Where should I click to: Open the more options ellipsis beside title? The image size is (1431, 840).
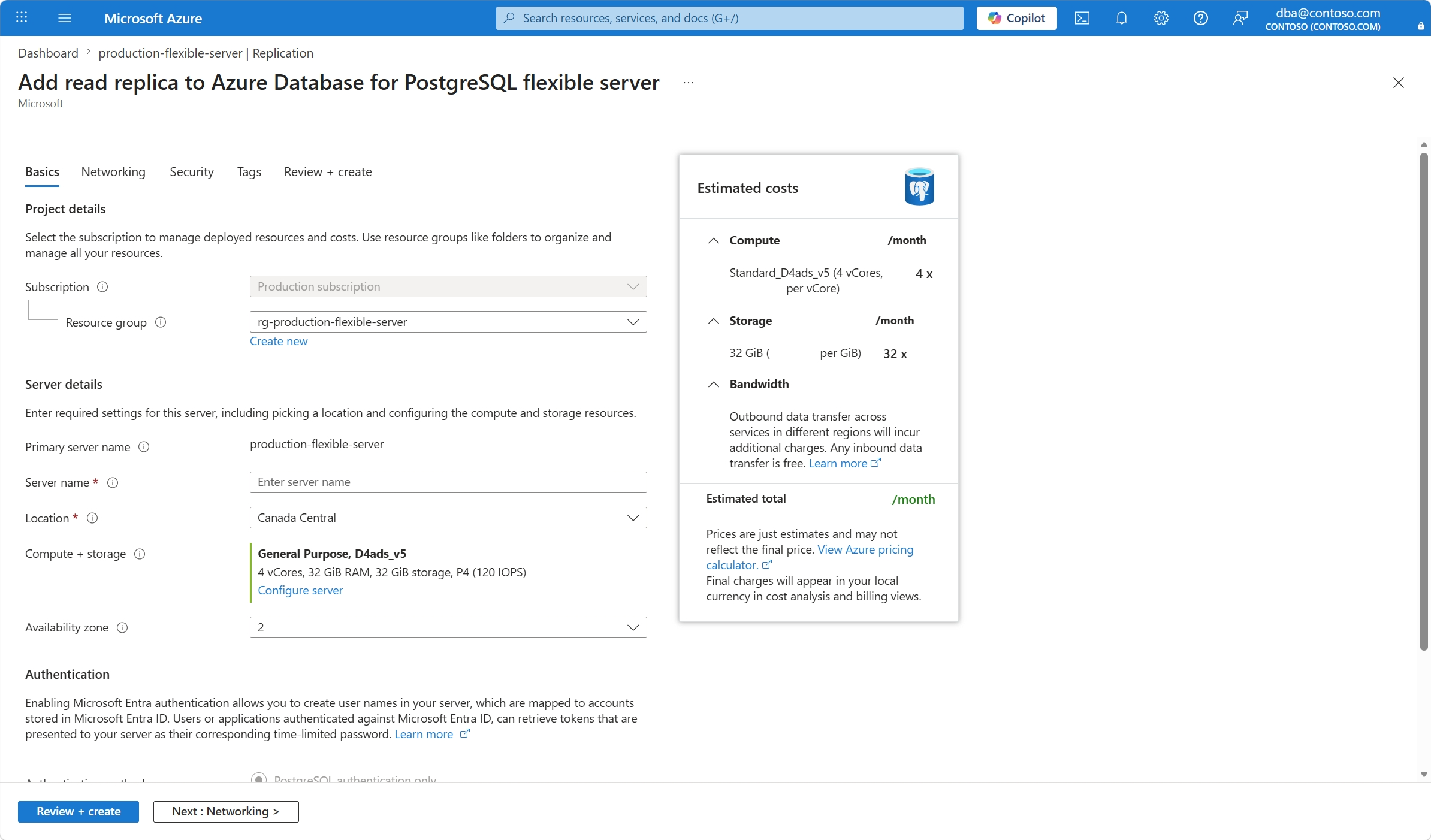[x=689, y=83]
